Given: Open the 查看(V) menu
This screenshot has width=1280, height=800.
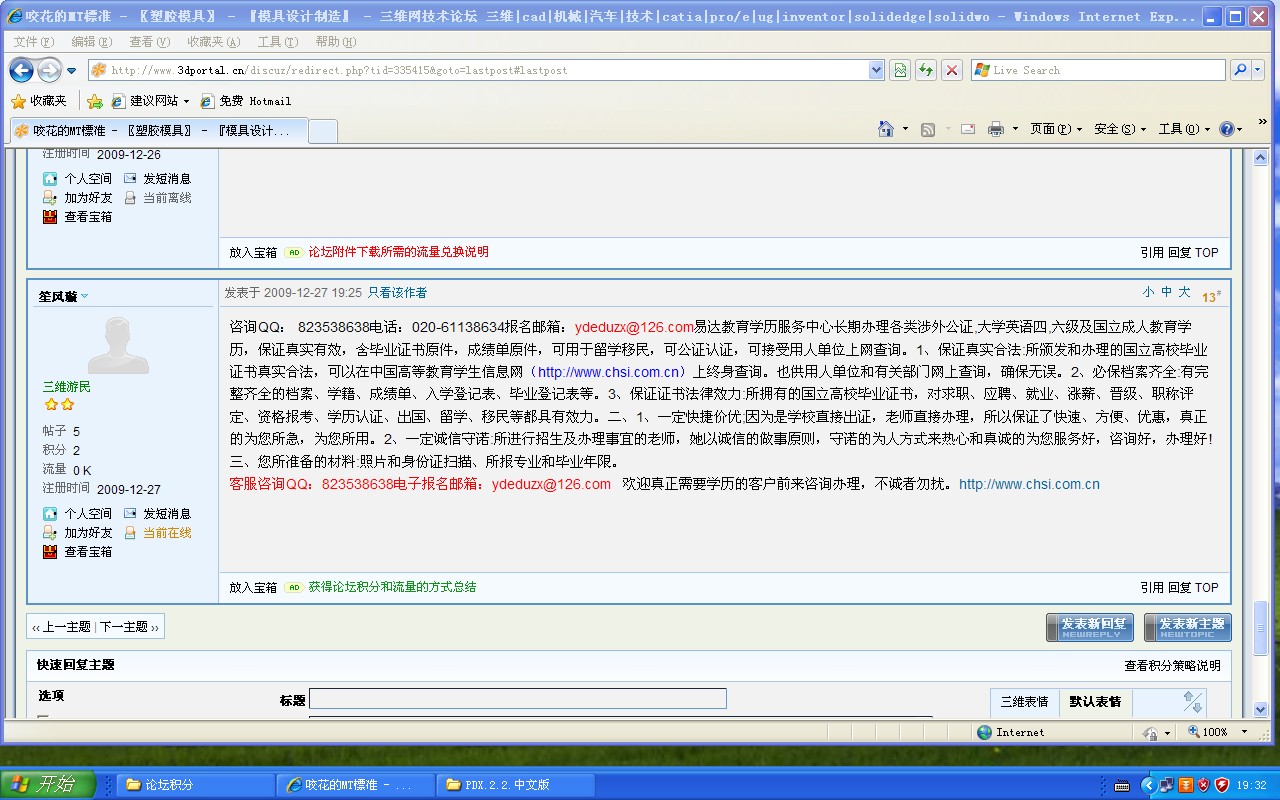Looking at the screenshot, I should [149, 42].
